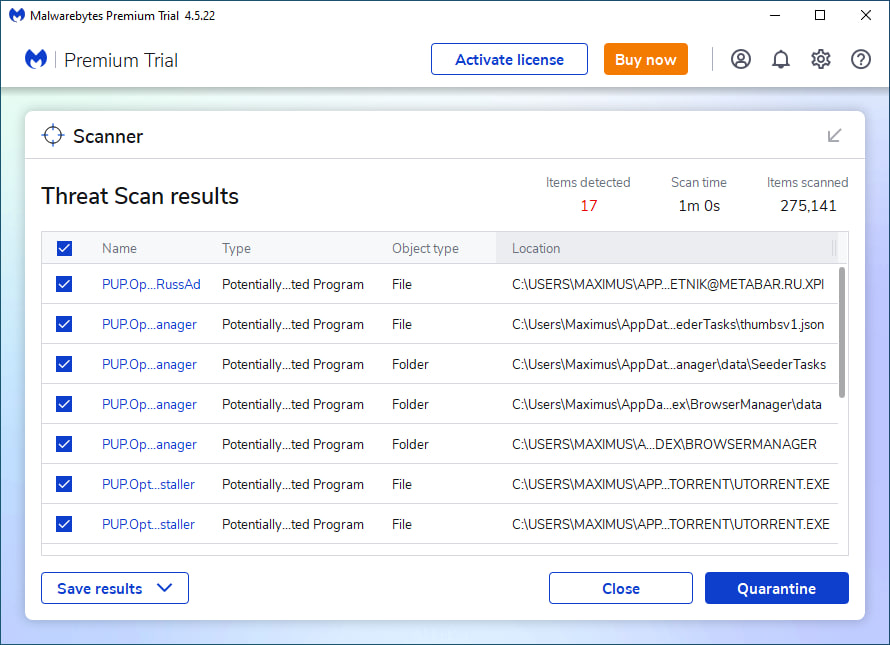This screenshot has height=645, width=890.
Task: Open PUP.Op...anager link for BrowserManager\data
Action: [149, 404]
